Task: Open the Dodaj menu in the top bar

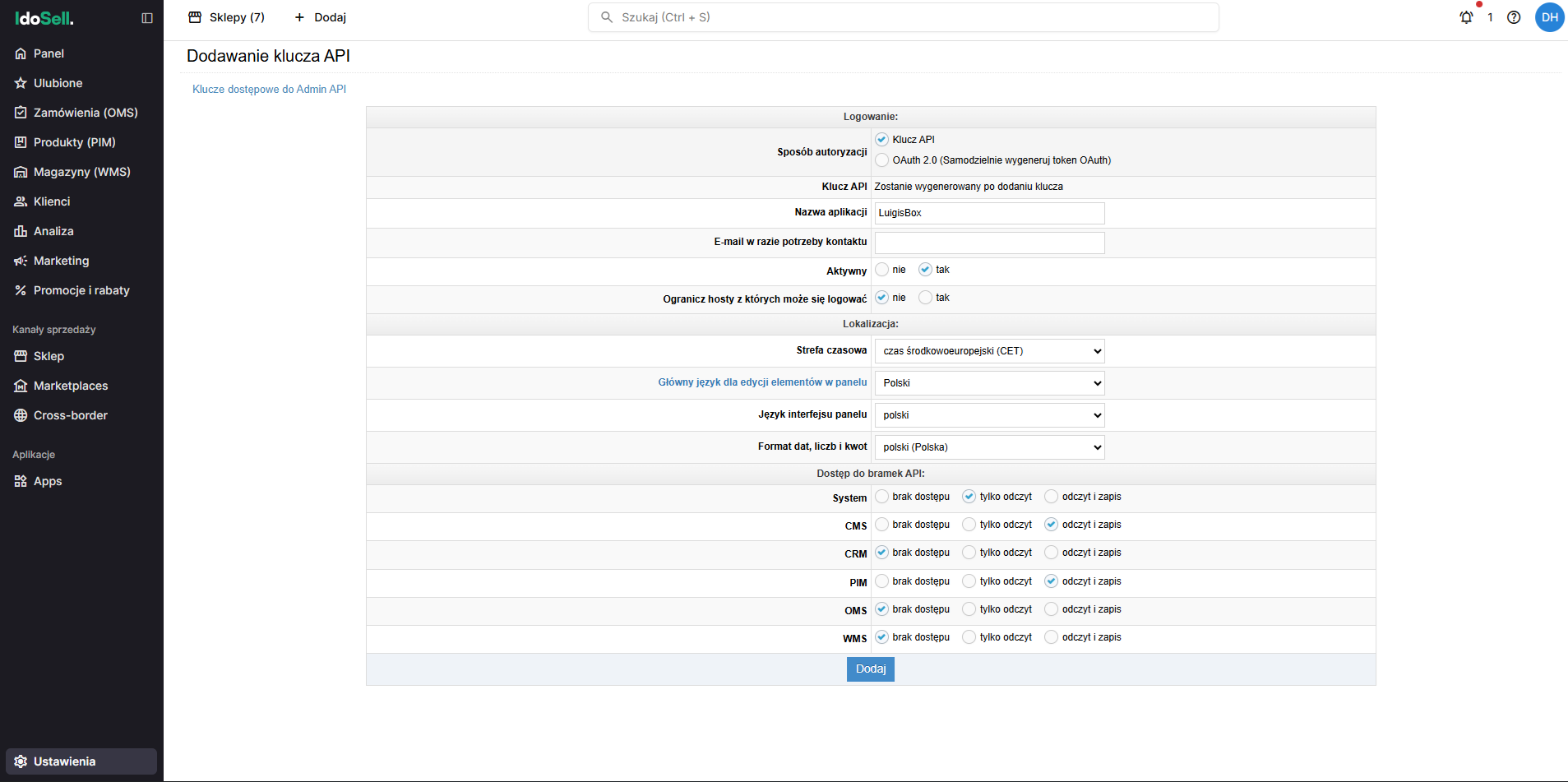Action: [x=320, y=16]
